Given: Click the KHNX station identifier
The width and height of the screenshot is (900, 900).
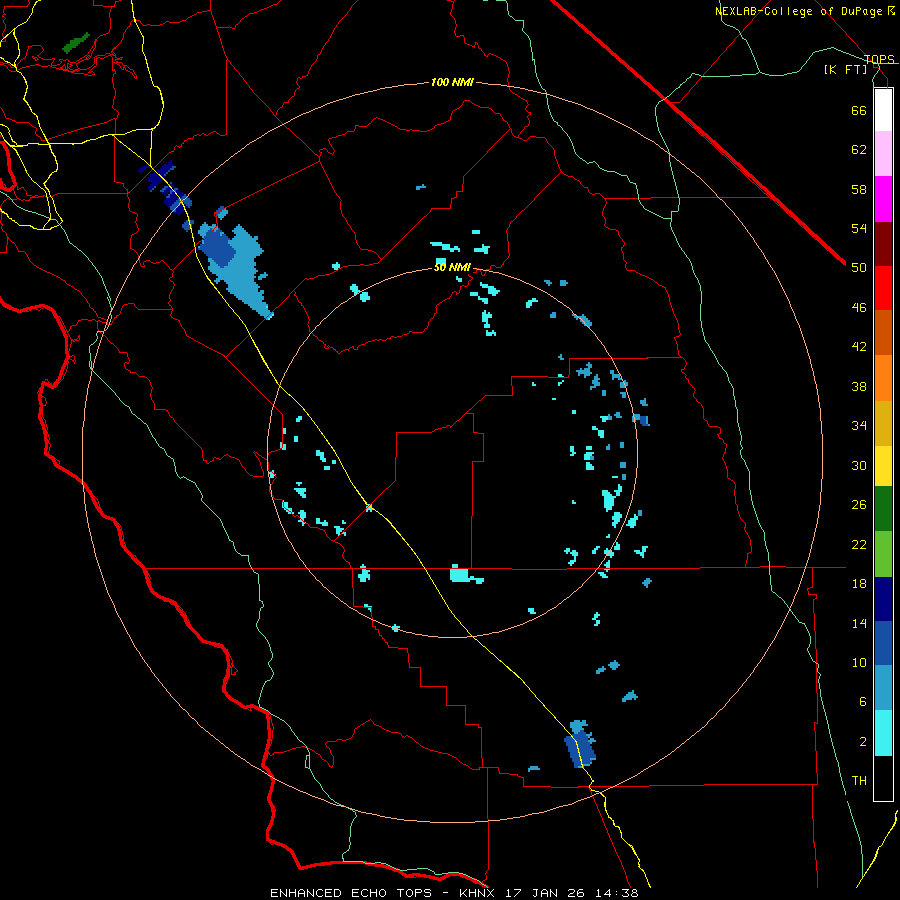Looking at the screenshot, I should pos(479,893).
